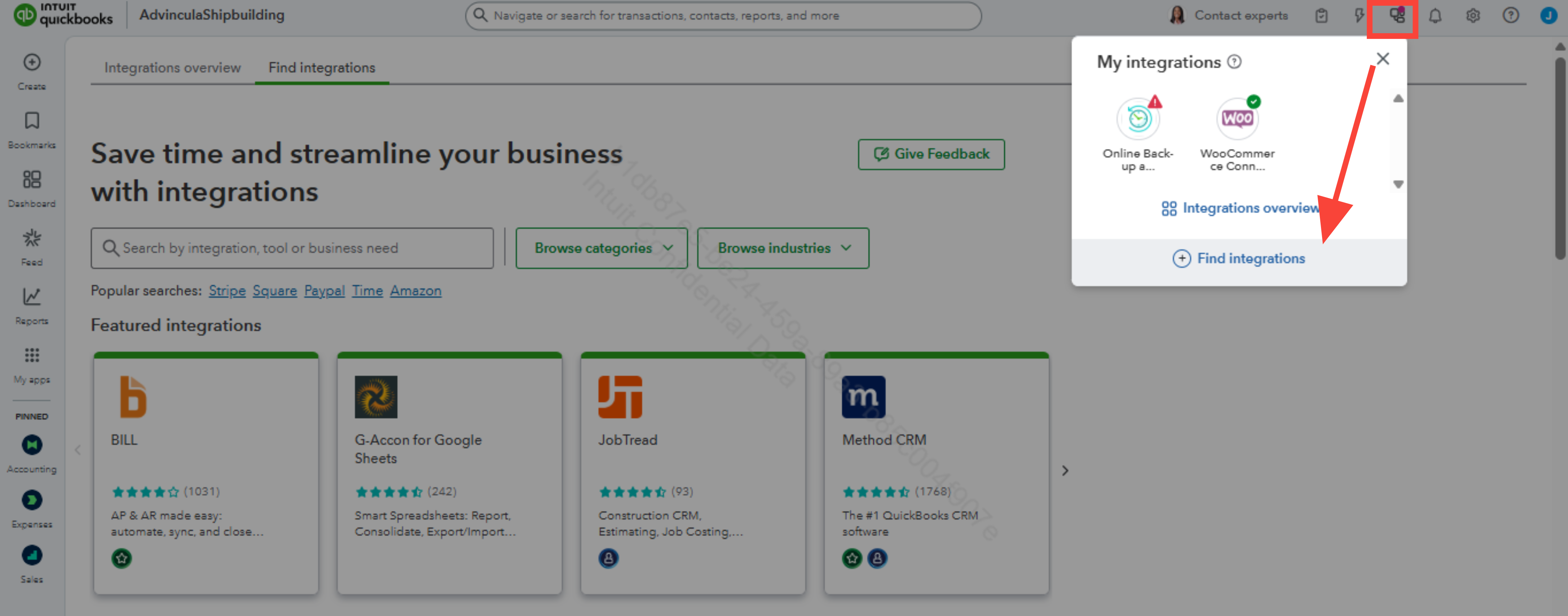This screenshot has width=1568, height=616.
Task: Open My apps grid icon
Action: (32, 356)
